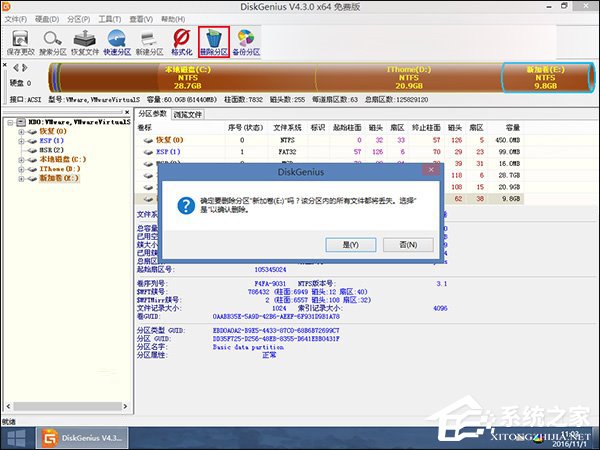This screenshot has width=600, height=450.
Task: Expand the 本地磁盘(C:) tree node
Action: (20, 159)
